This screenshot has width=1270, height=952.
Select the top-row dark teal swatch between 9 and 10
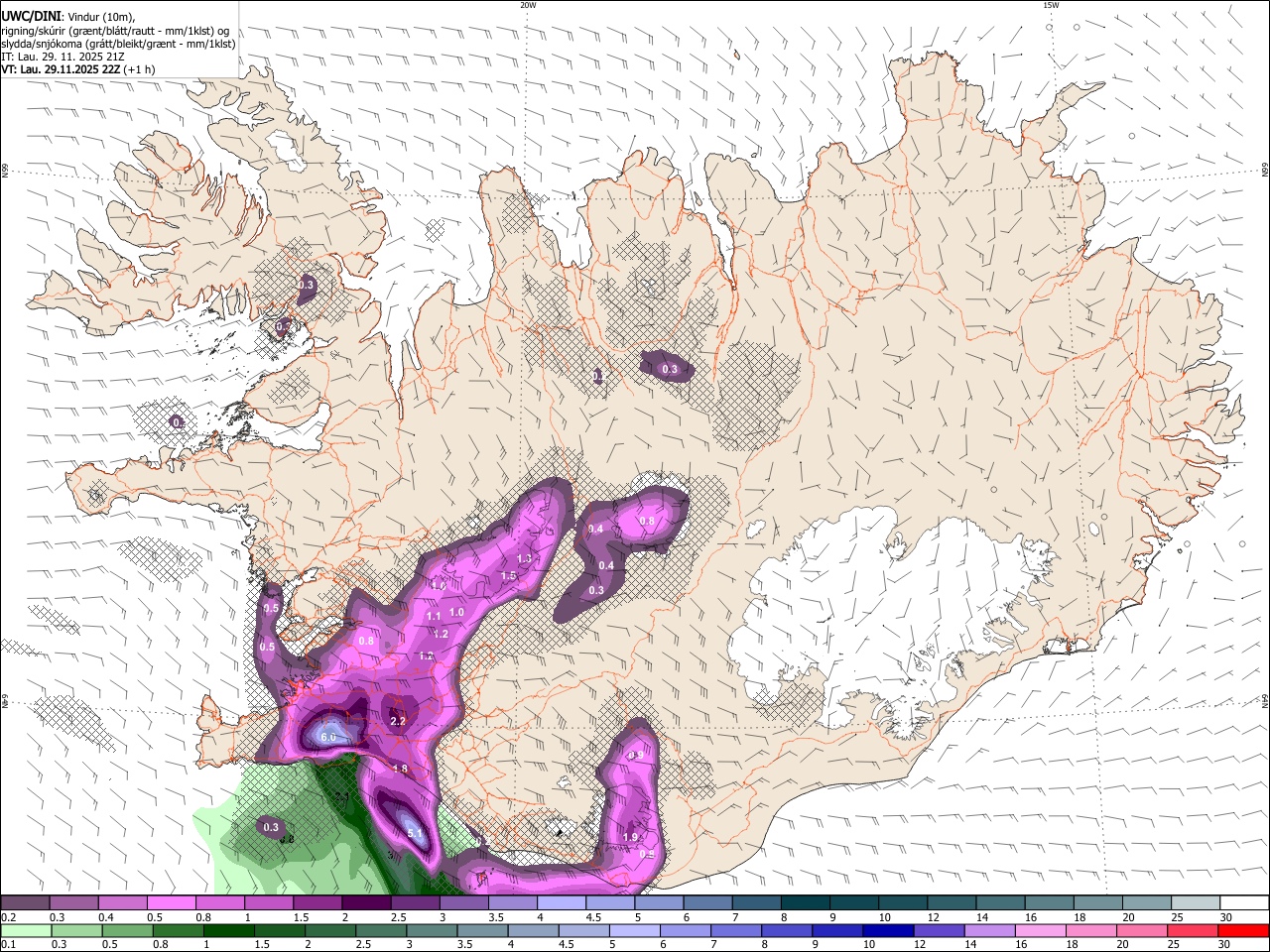tap(853, 903)
